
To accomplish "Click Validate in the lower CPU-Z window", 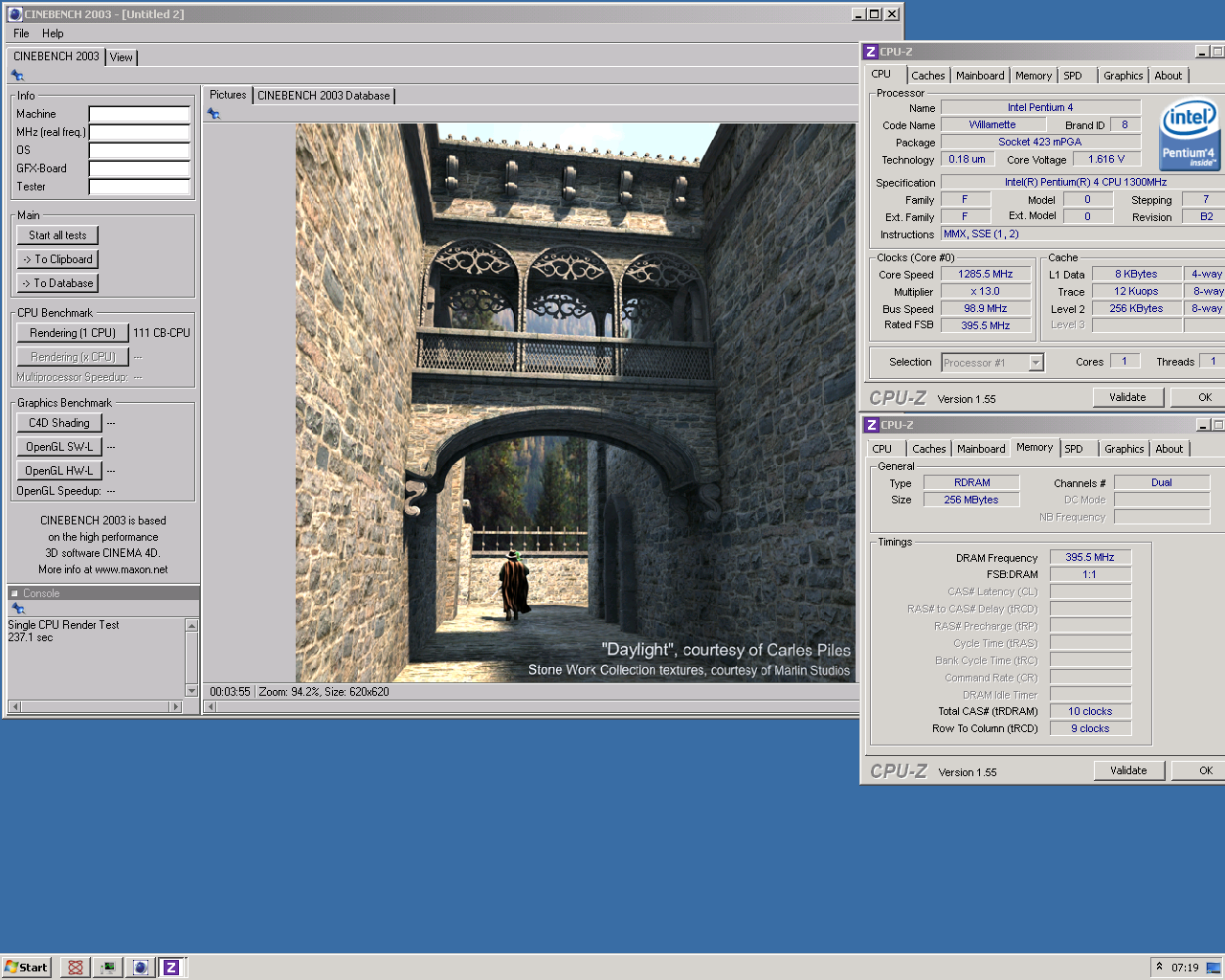I will 1128,770.
